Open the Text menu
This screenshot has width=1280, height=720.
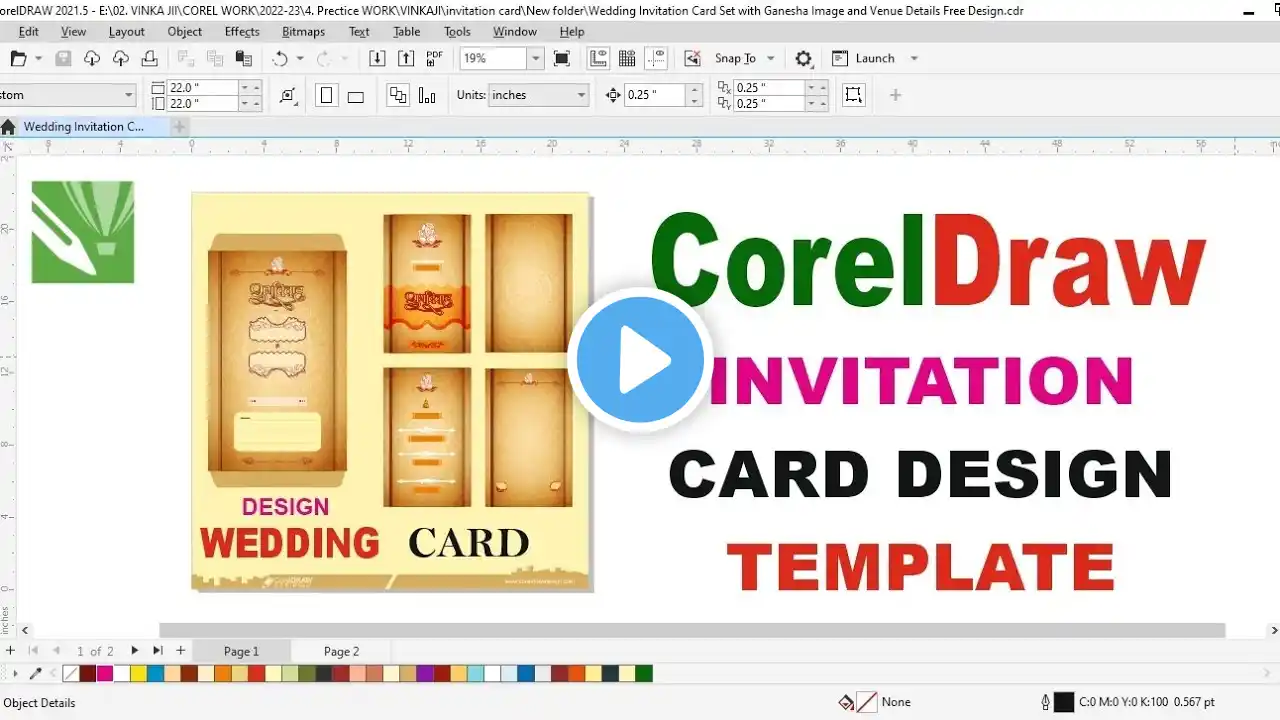[x=359, y=32]
